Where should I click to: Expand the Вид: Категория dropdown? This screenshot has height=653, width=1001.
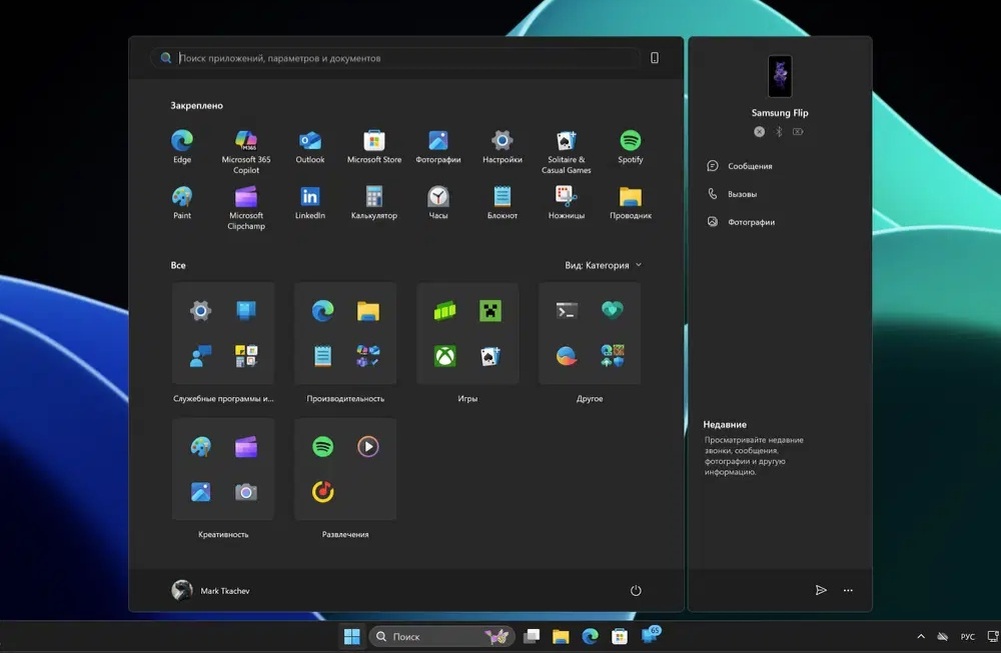[603, 265]
